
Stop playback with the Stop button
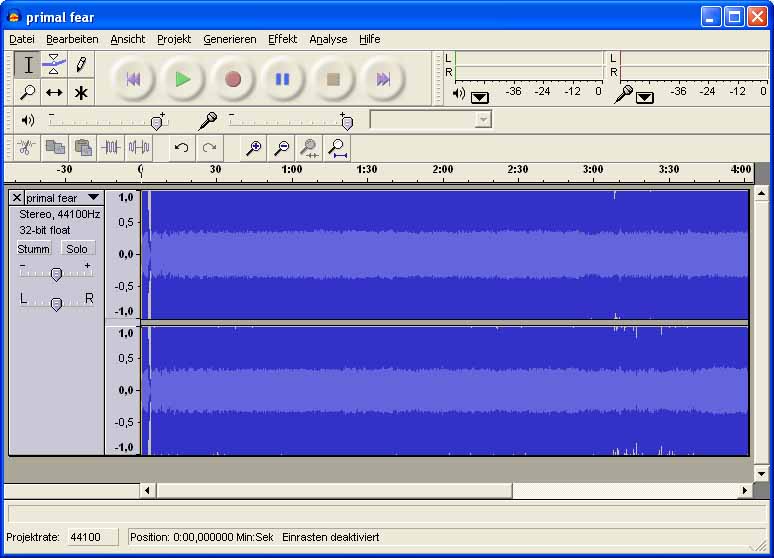(x=333, y=79)
